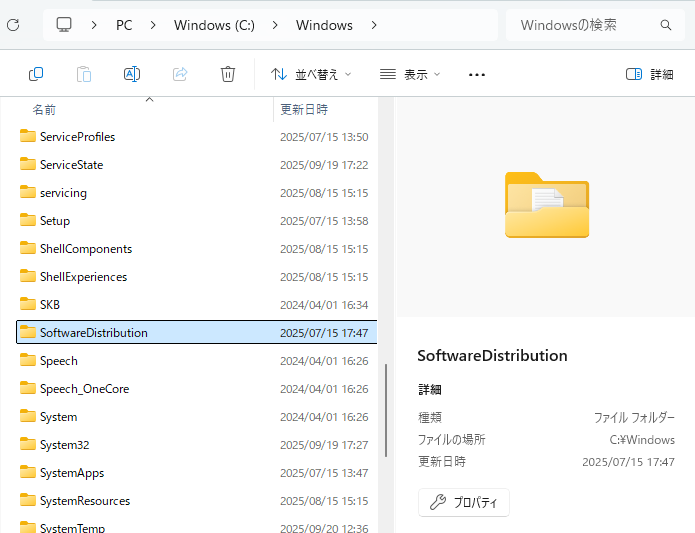This screenshot has height=533, width=695.
Task: Click the trash can delete icon
Action: pyautogui.click(x=228, y=74)
